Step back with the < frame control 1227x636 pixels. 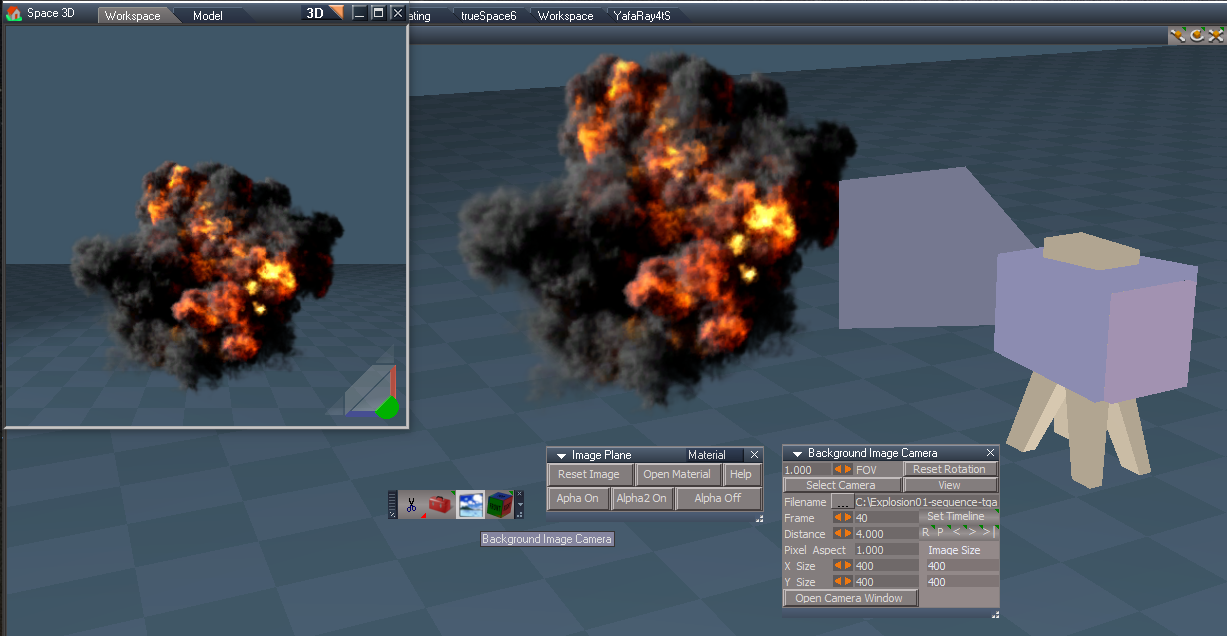point(956,533)
